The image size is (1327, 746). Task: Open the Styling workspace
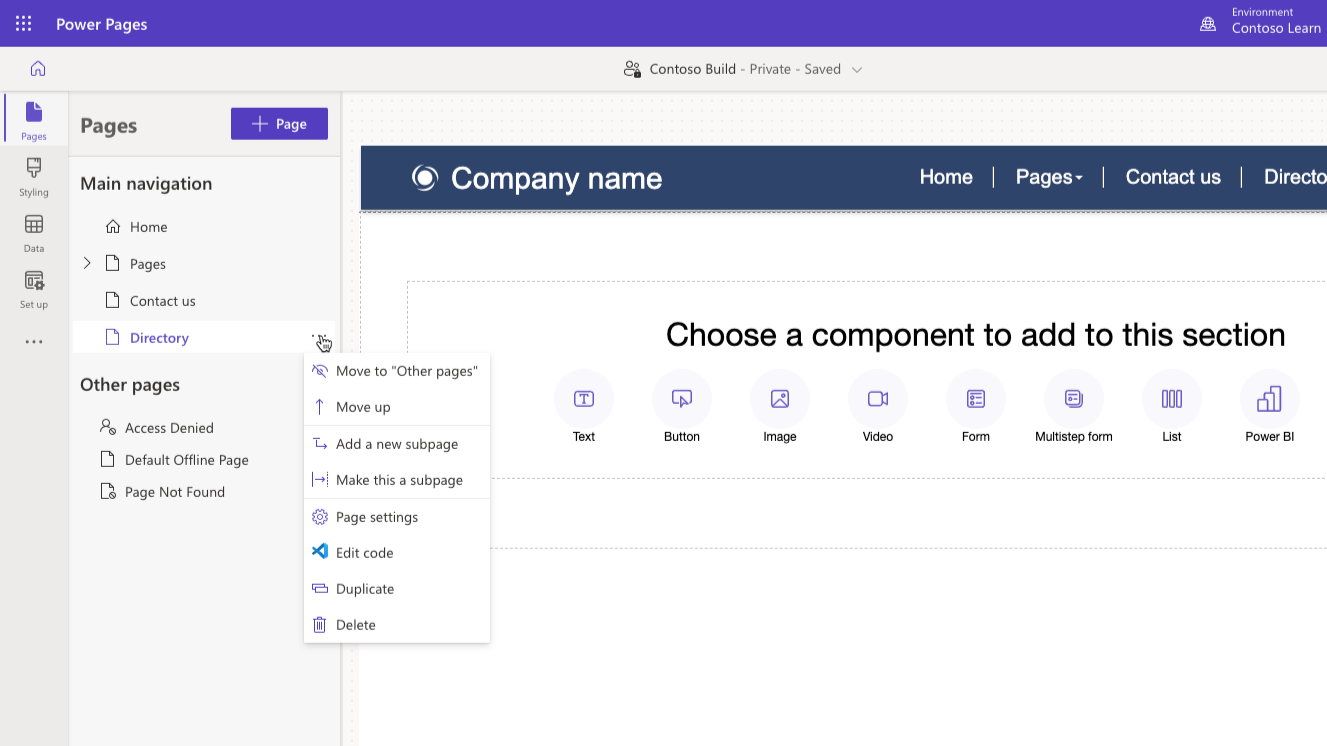34,176
